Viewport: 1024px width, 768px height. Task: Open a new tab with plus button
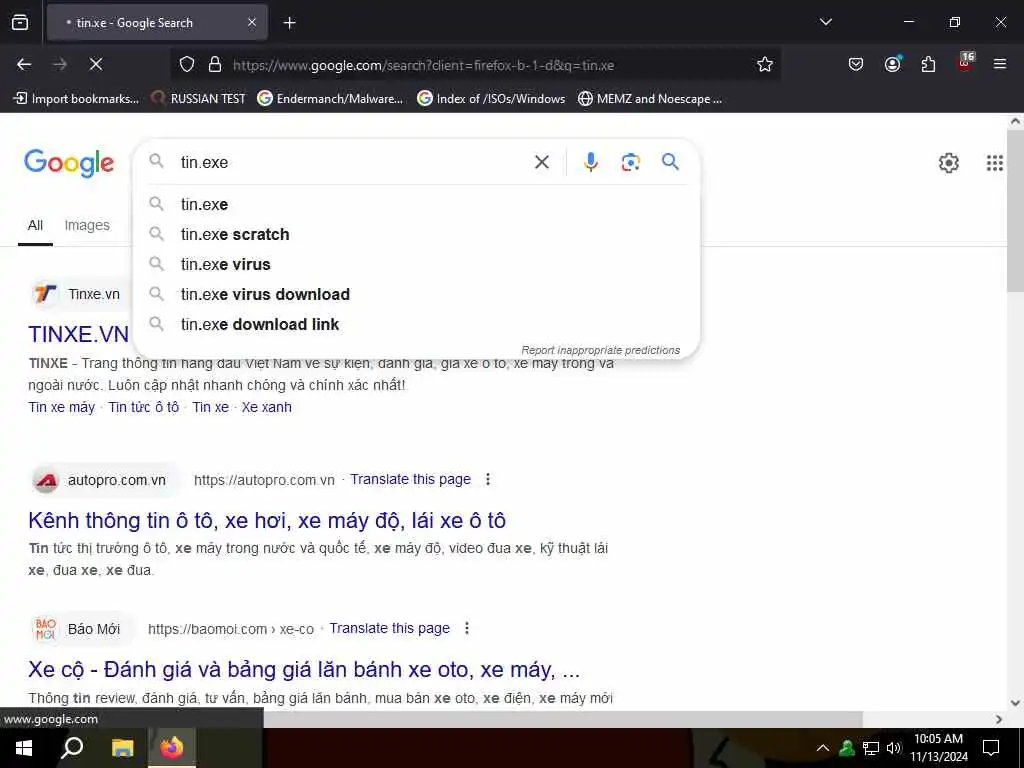point(289,23)
